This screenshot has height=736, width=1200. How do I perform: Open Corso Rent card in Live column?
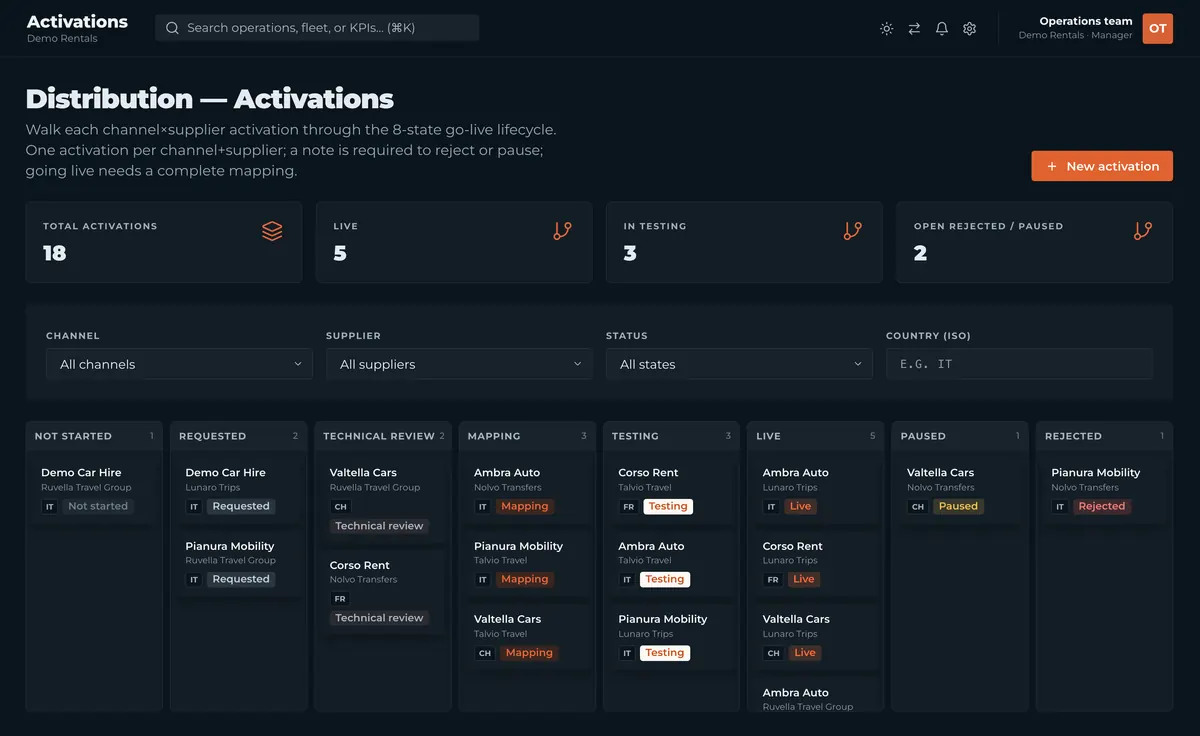816,563
